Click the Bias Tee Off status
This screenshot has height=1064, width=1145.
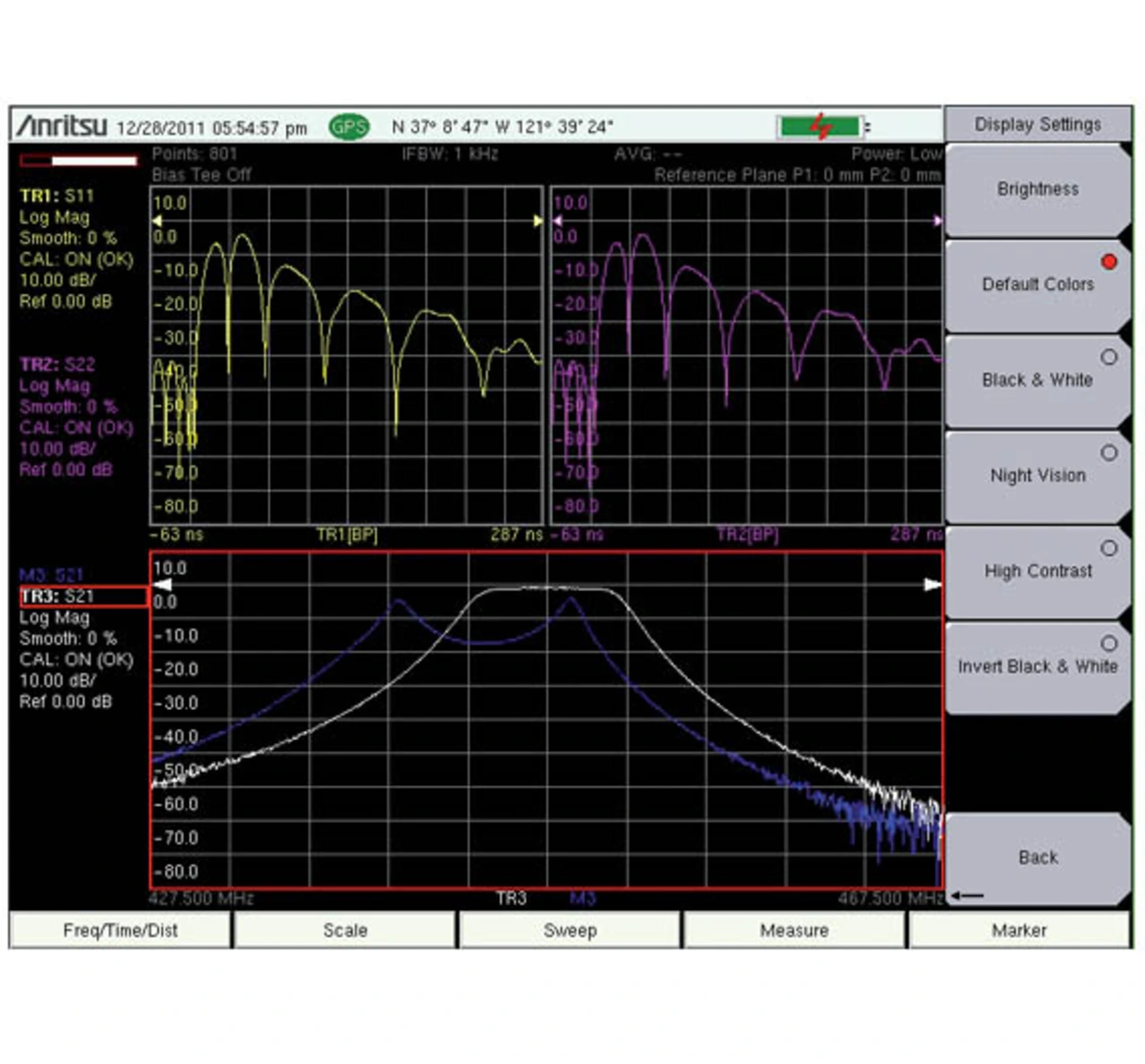[201, 174]
